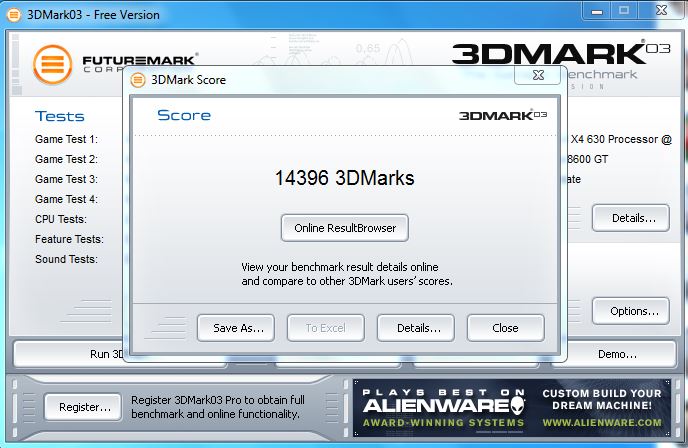The image size is (688, 448).
Task: Open Details... in the 3DMark Score dialog
Action: click(416, 328)
